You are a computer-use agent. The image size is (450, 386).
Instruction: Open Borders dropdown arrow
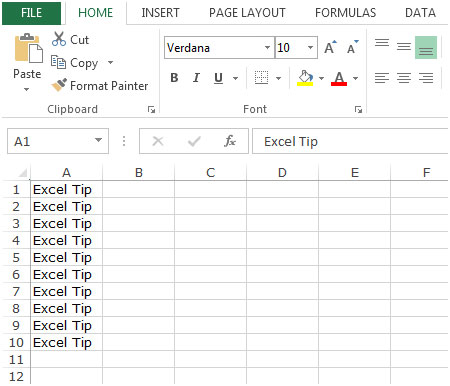278,79
